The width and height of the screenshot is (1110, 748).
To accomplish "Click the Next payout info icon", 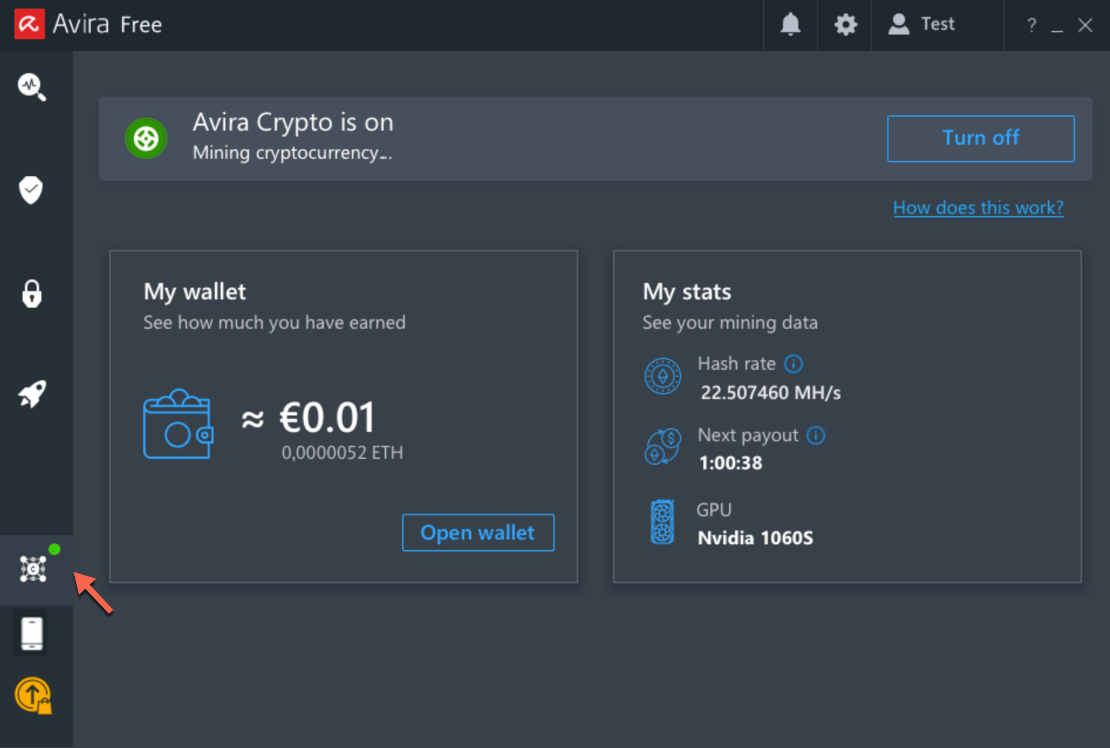I will [x=817, y=435].
